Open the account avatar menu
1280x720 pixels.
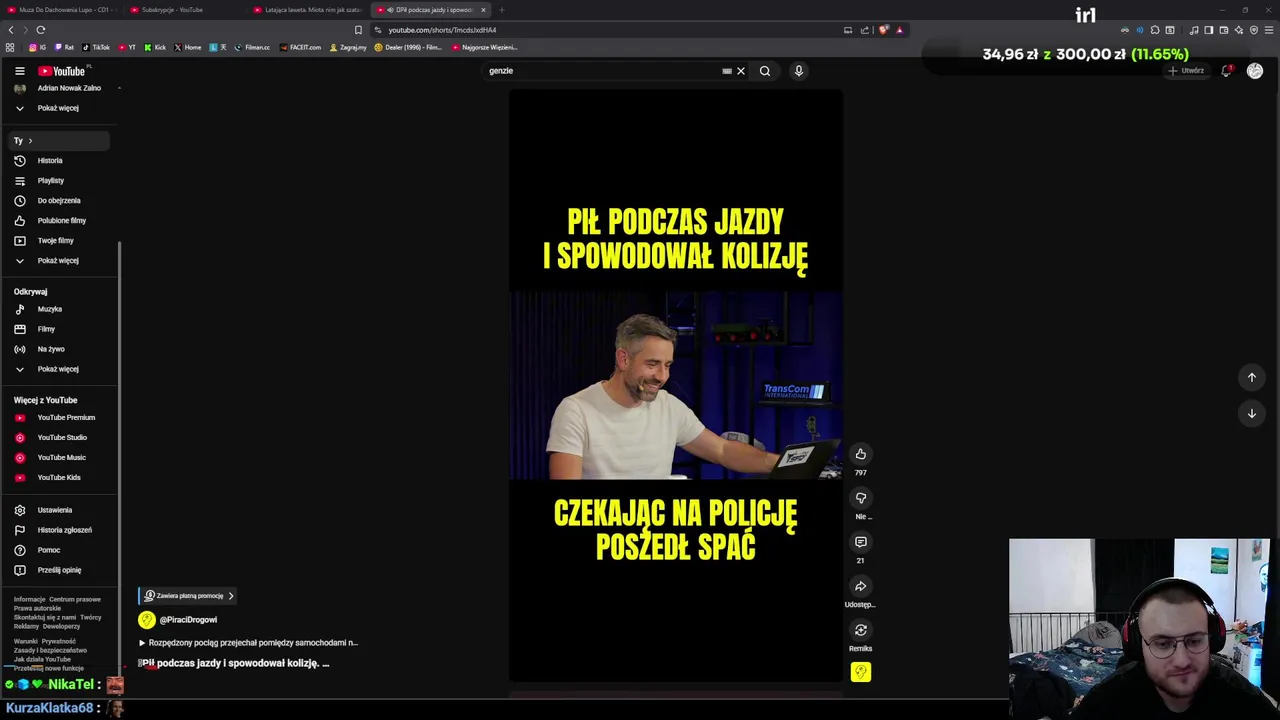click(x=1254, y=71)
